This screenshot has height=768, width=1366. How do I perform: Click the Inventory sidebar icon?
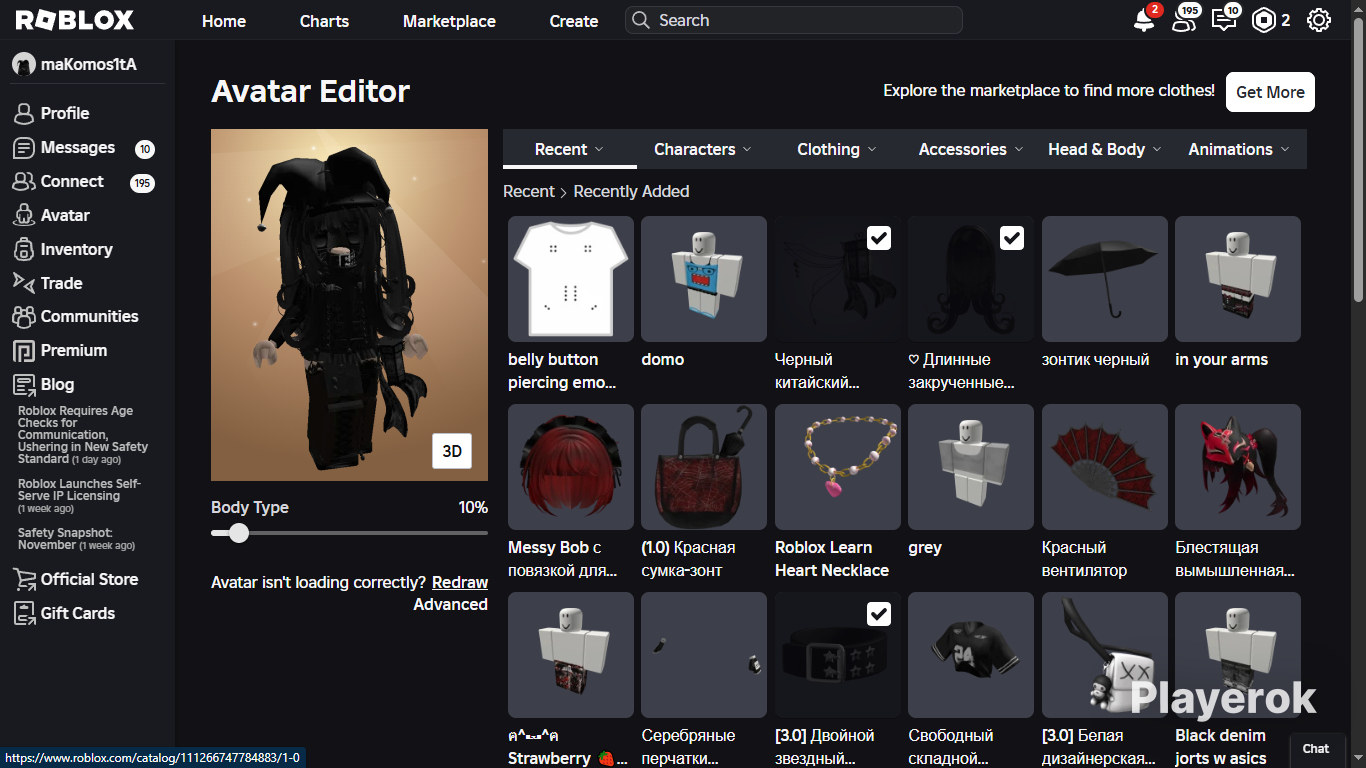24,250
